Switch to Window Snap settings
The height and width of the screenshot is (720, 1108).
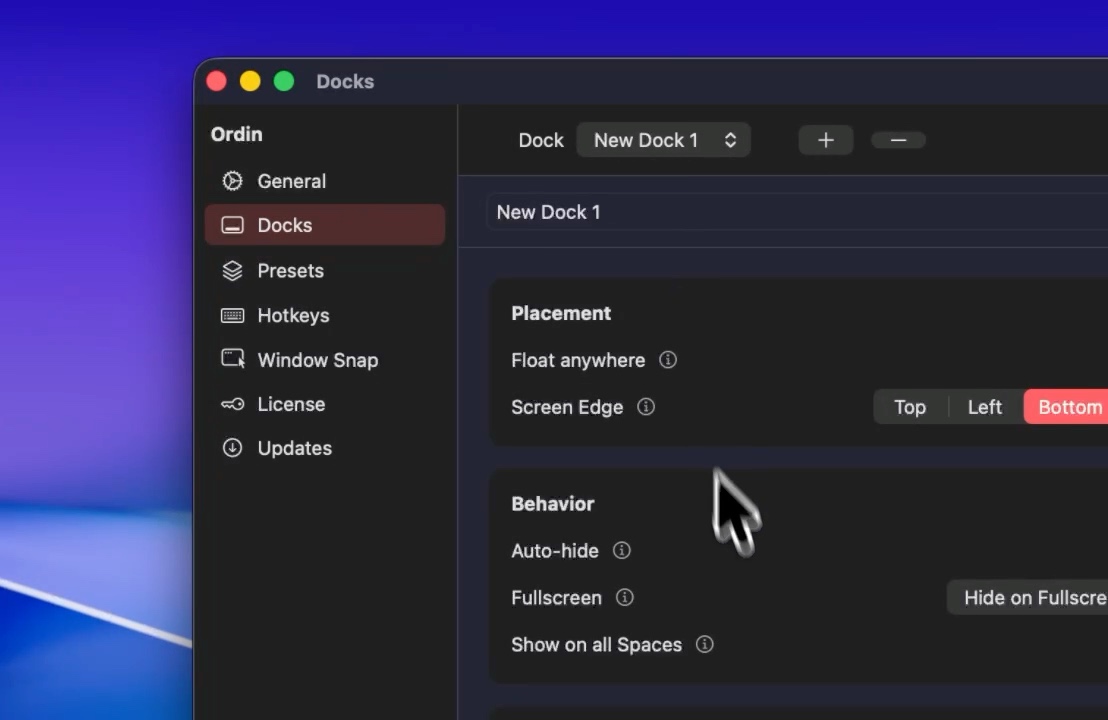325,360
